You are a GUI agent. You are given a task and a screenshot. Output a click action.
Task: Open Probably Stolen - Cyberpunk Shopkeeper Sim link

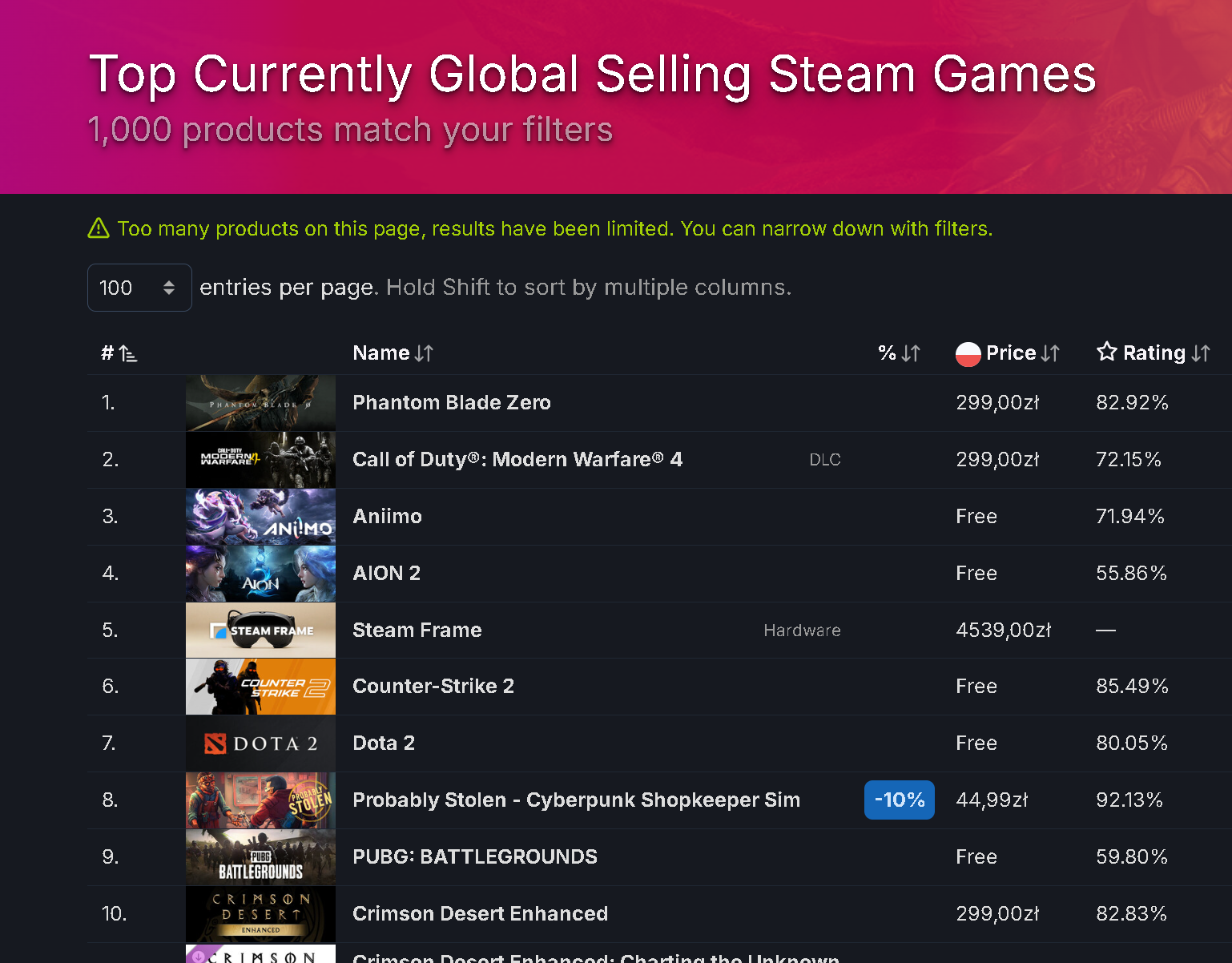point(577,800)
